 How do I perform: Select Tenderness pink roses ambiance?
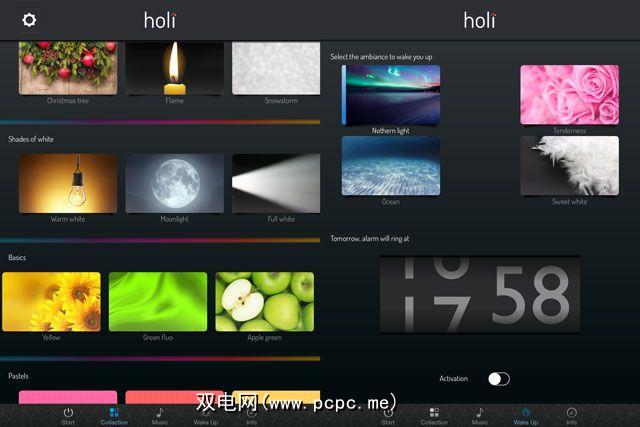pyautogui.click(x=570, y=95)
